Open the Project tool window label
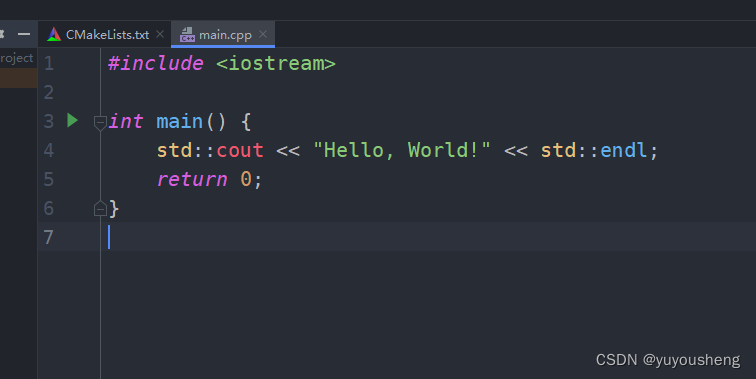The width and height of the screenshot is (756, 379). (x=16, y=58)
